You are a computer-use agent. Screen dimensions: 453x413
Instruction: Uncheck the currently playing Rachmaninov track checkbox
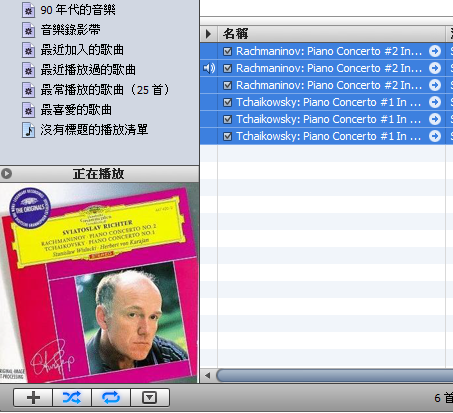[227, 68]
